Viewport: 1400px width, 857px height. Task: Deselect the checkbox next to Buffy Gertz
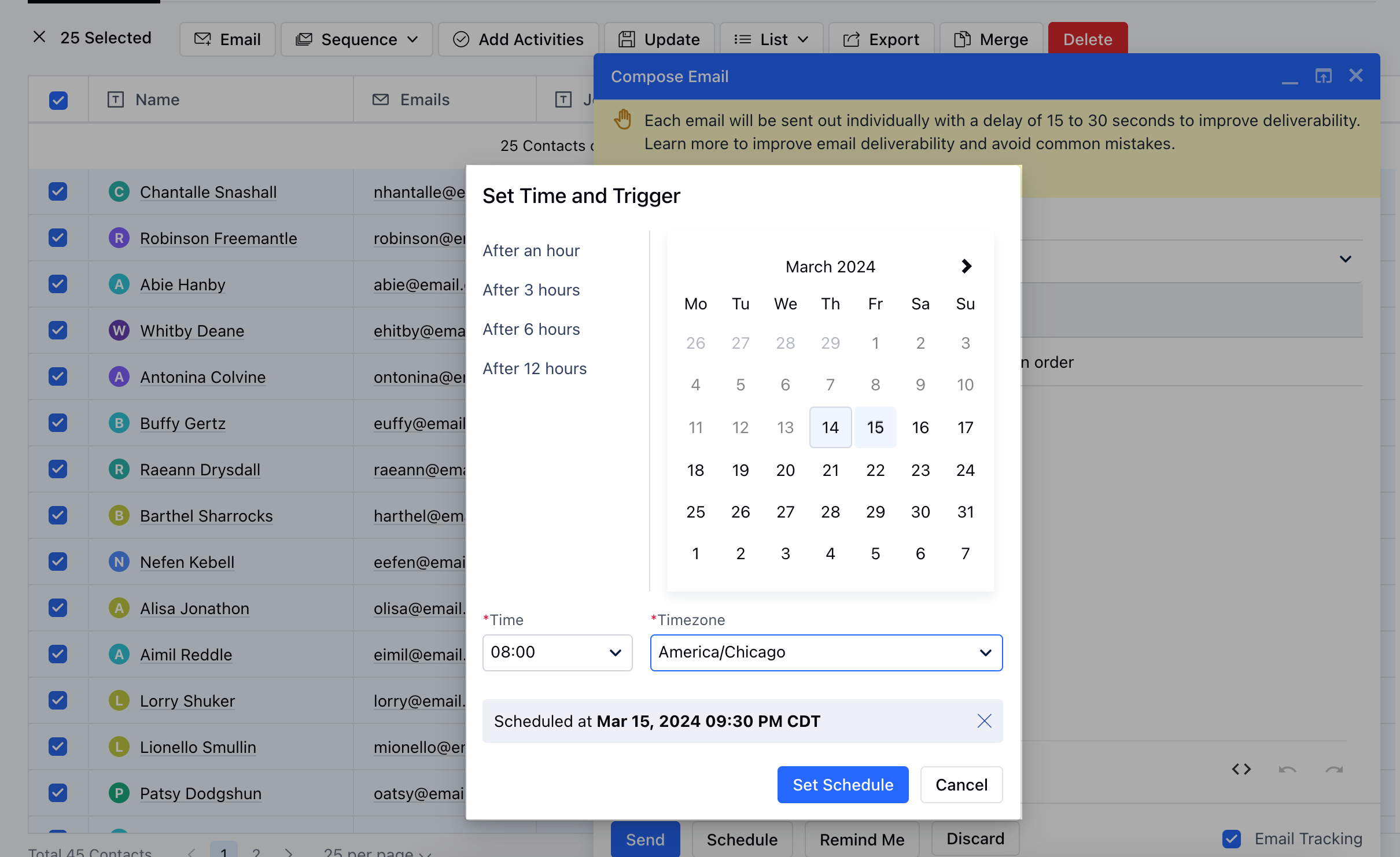58,423
